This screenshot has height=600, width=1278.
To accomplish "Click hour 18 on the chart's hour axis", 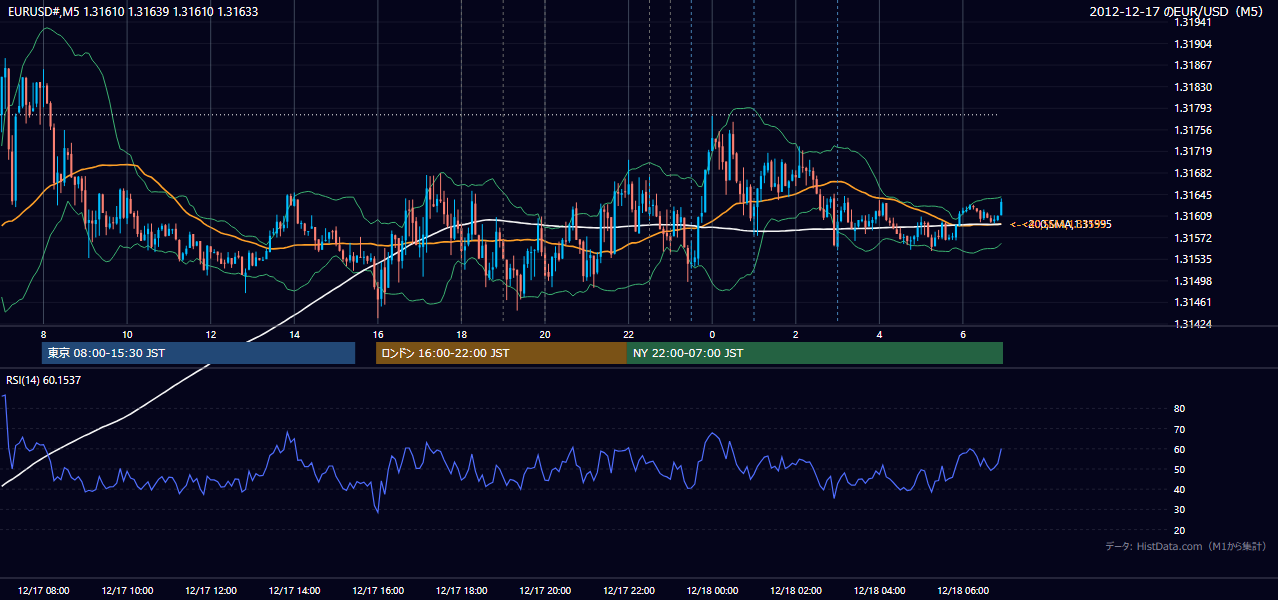I will point(462,334).
